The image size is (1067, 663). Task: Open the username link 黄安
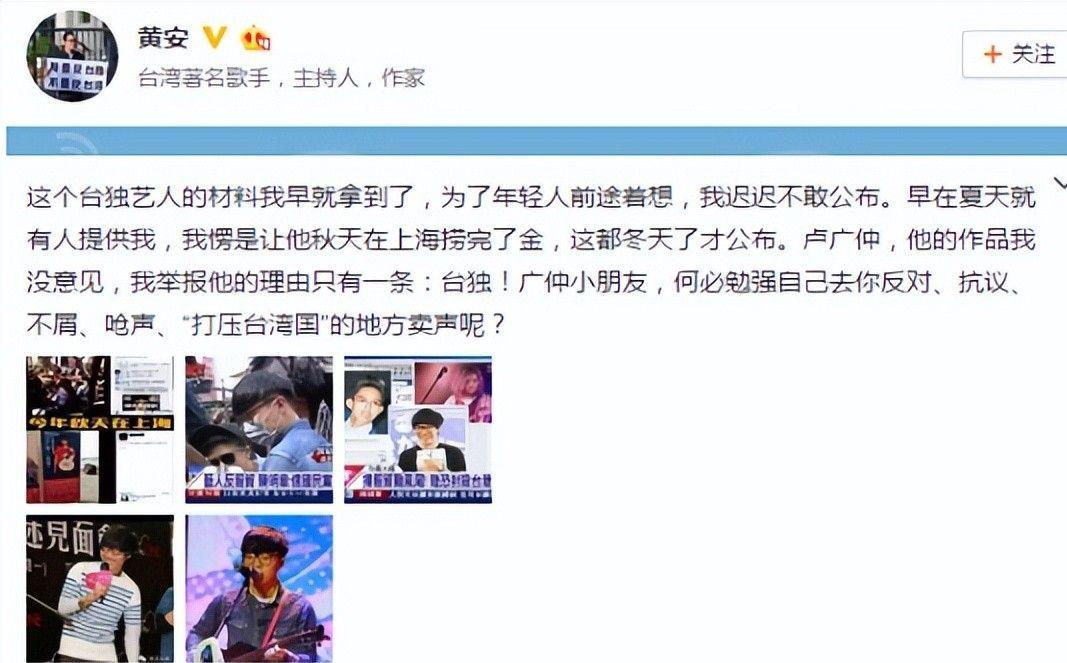[163, 37]
